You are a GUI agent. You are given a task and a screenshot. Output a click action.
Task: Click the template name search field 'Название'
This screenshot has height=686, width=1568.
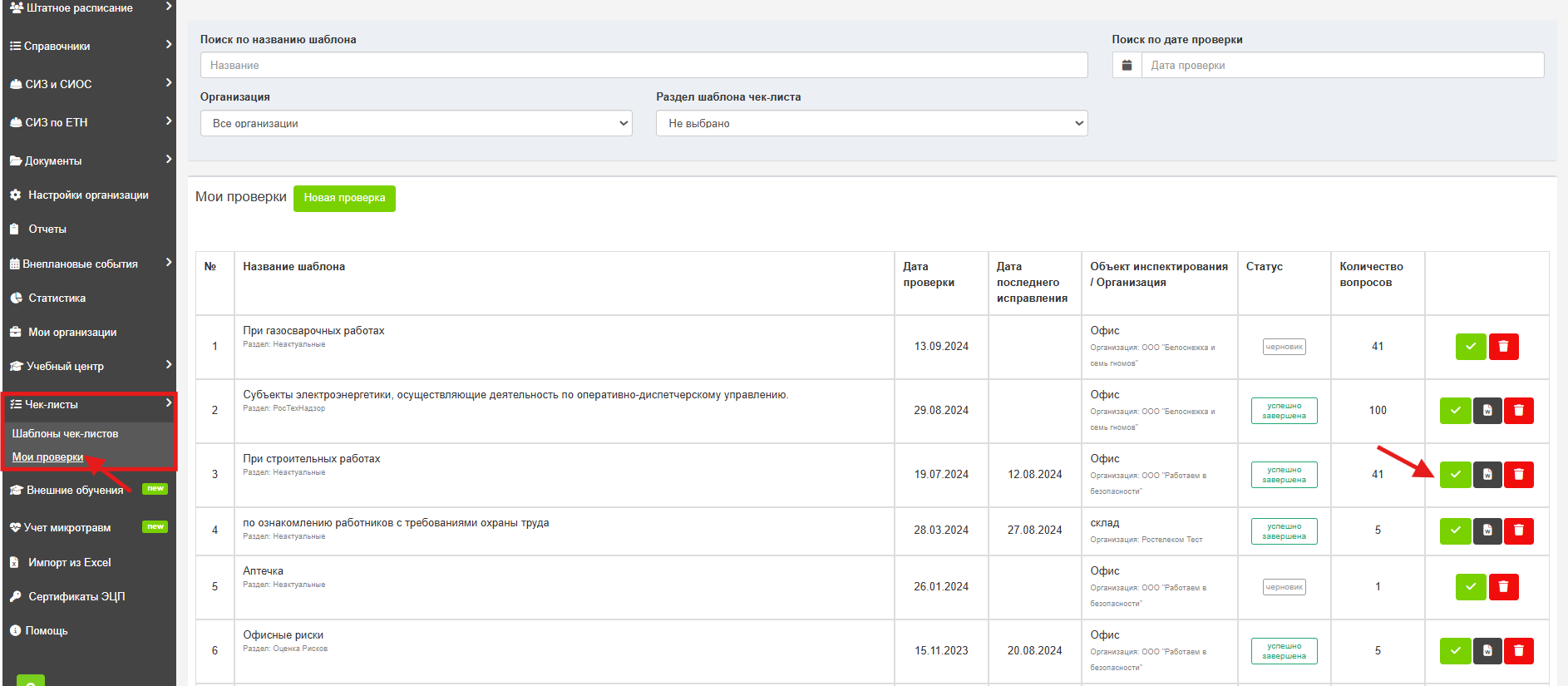[x=643, y=65]
